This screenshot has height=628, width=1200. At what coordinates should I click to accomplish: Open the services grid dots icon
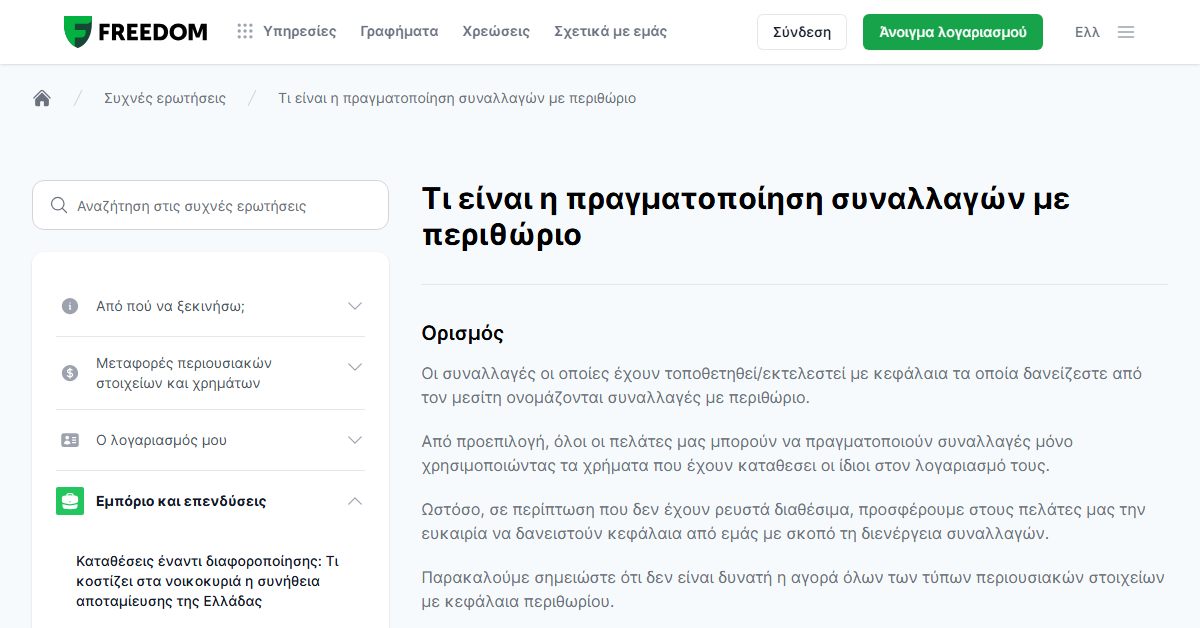tap(245, 32)
